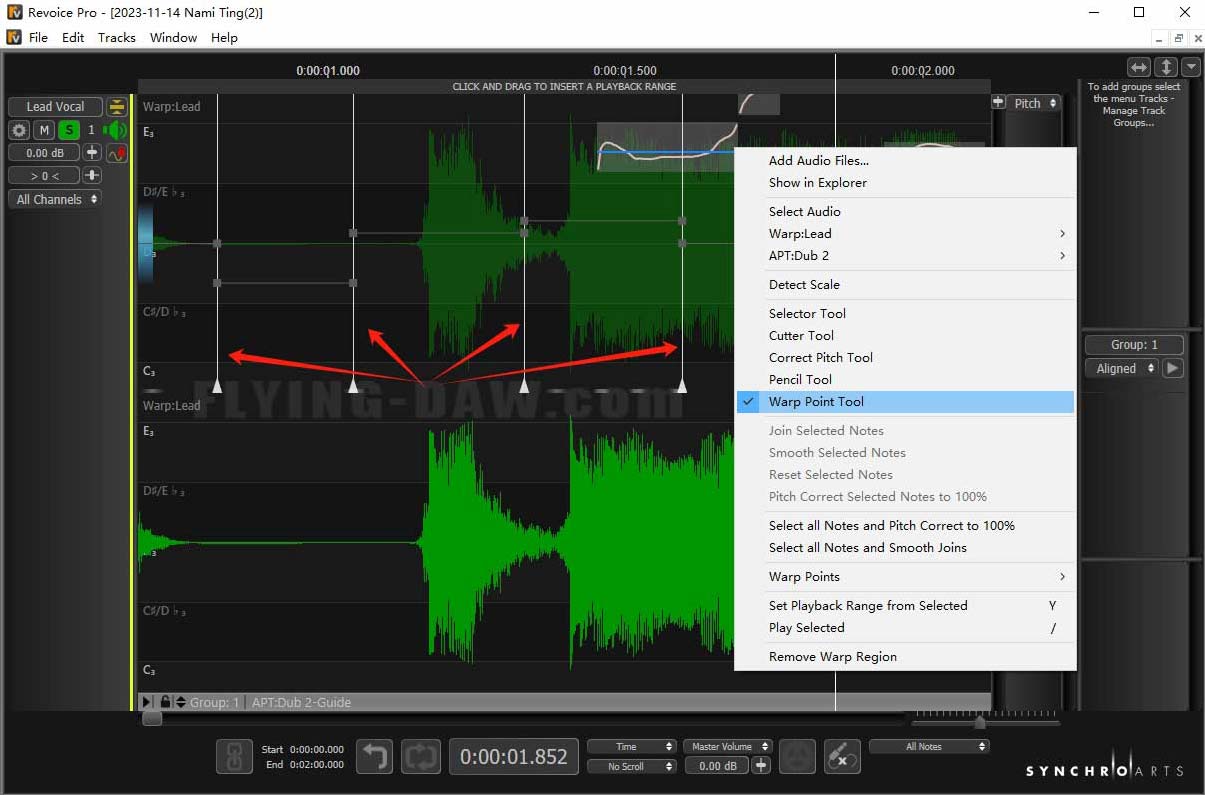Close the inner document window

[x=1196, y=38]
